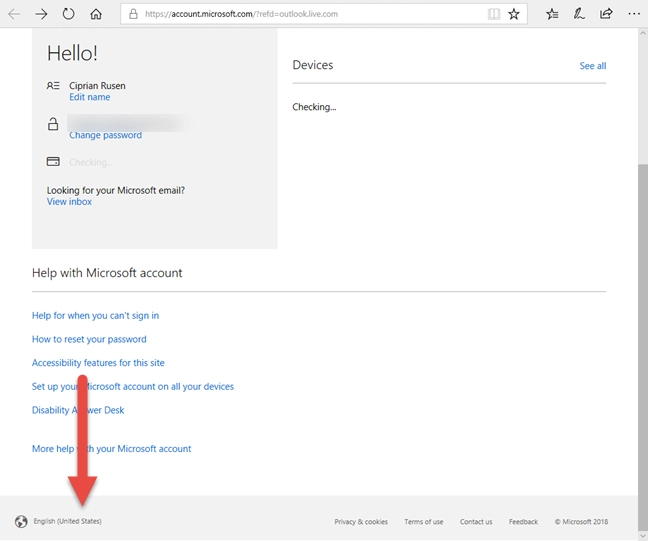Open the Edit name link
The image size is (648, 541).
(x=90, y=97)
